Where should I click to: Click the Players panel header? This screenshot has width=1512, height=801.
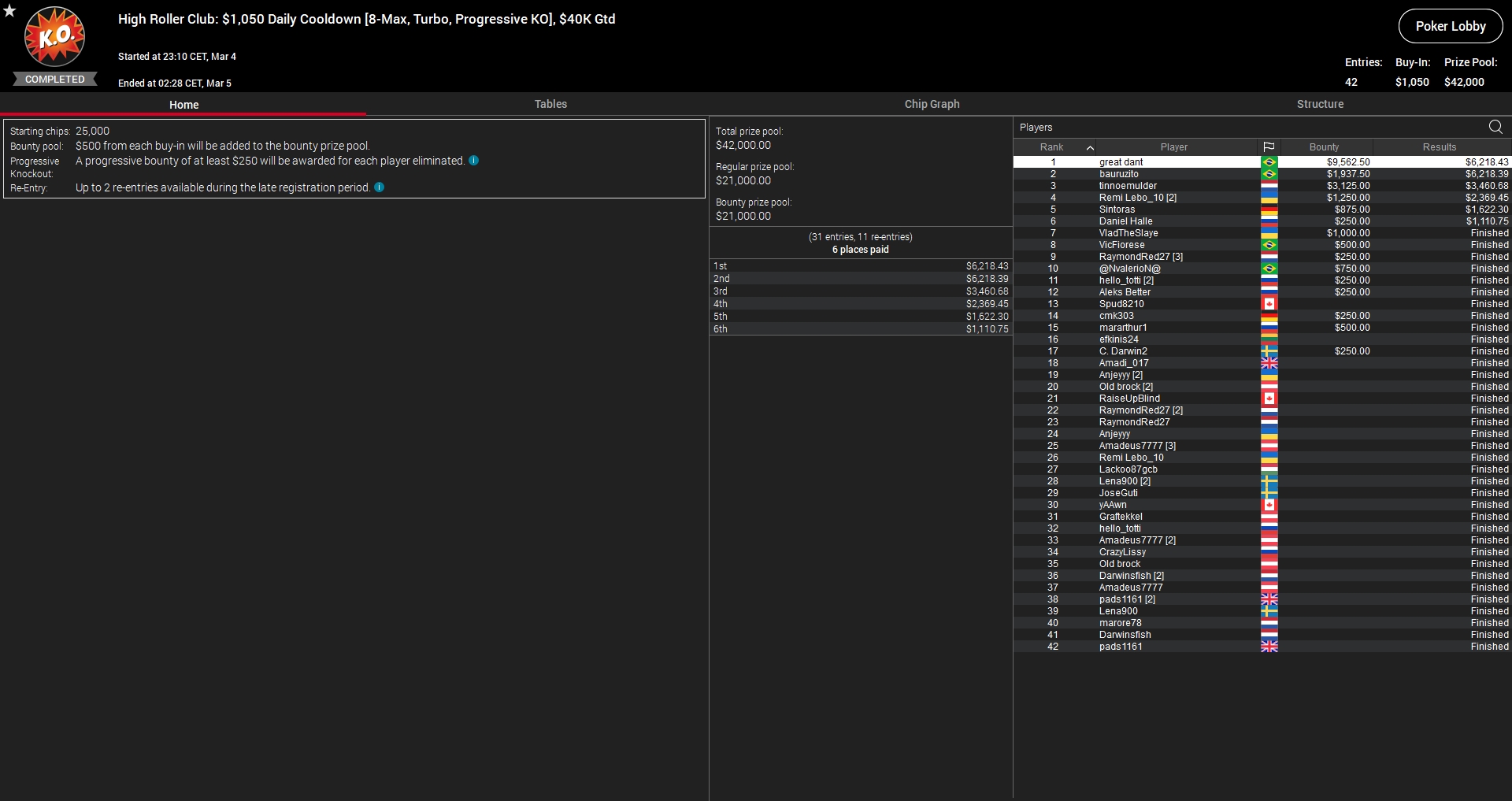[1036, 128]
